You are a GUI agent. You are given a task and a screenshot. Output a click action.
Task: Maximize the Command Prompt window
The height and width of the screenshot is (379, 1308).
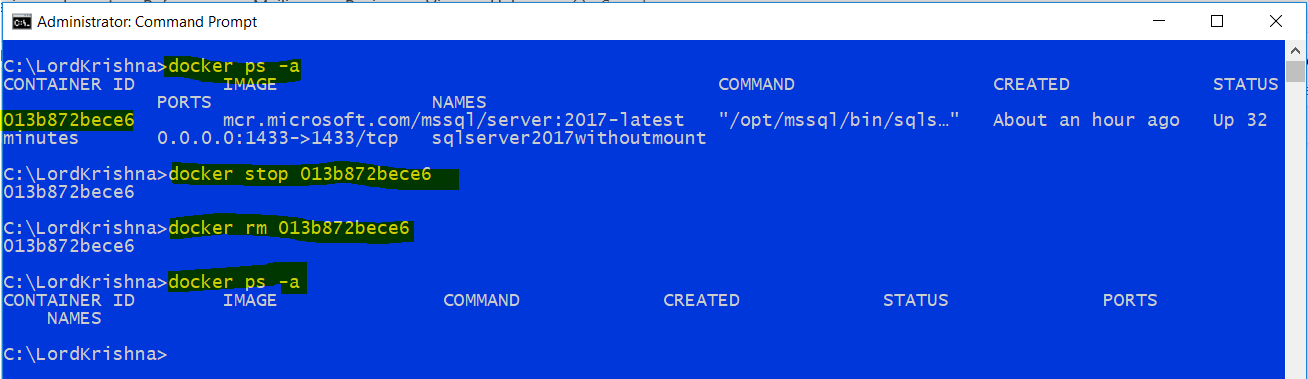coord(1216,20)
